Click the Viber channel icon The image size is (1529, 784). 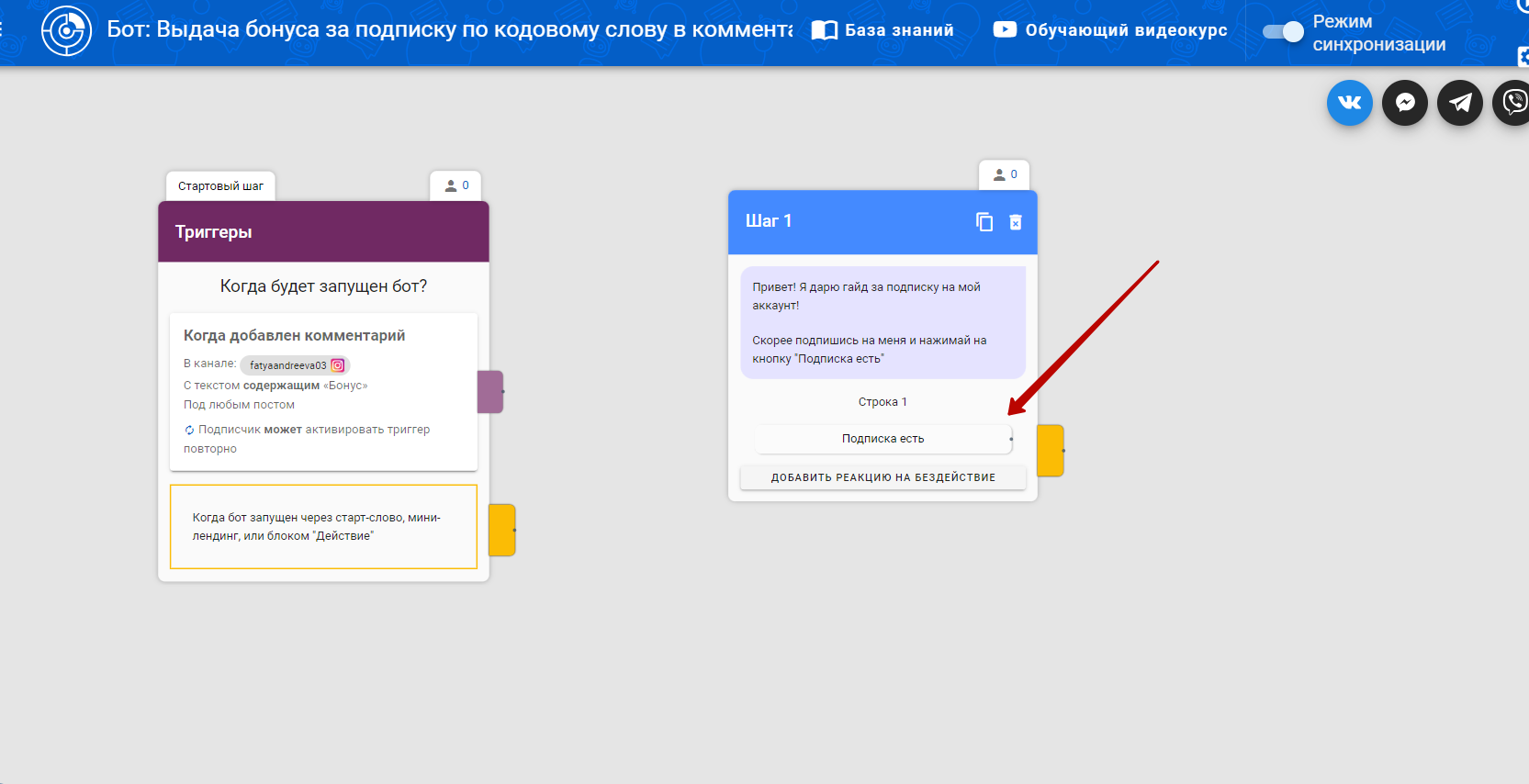point(1513,103)
